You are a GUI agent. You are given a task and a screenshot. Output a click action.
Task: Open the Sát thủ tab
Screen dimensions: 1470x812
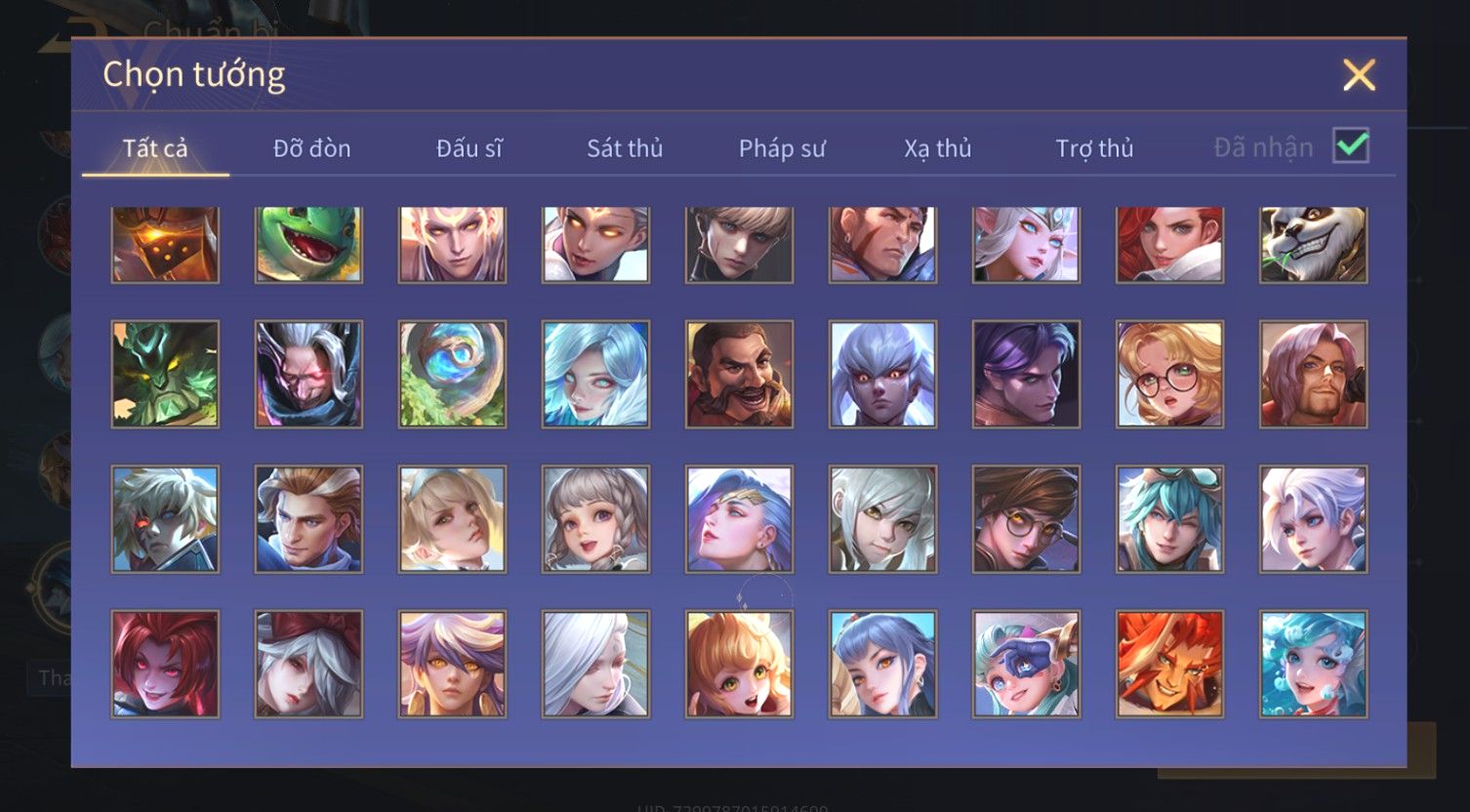(x=625, y=148)
